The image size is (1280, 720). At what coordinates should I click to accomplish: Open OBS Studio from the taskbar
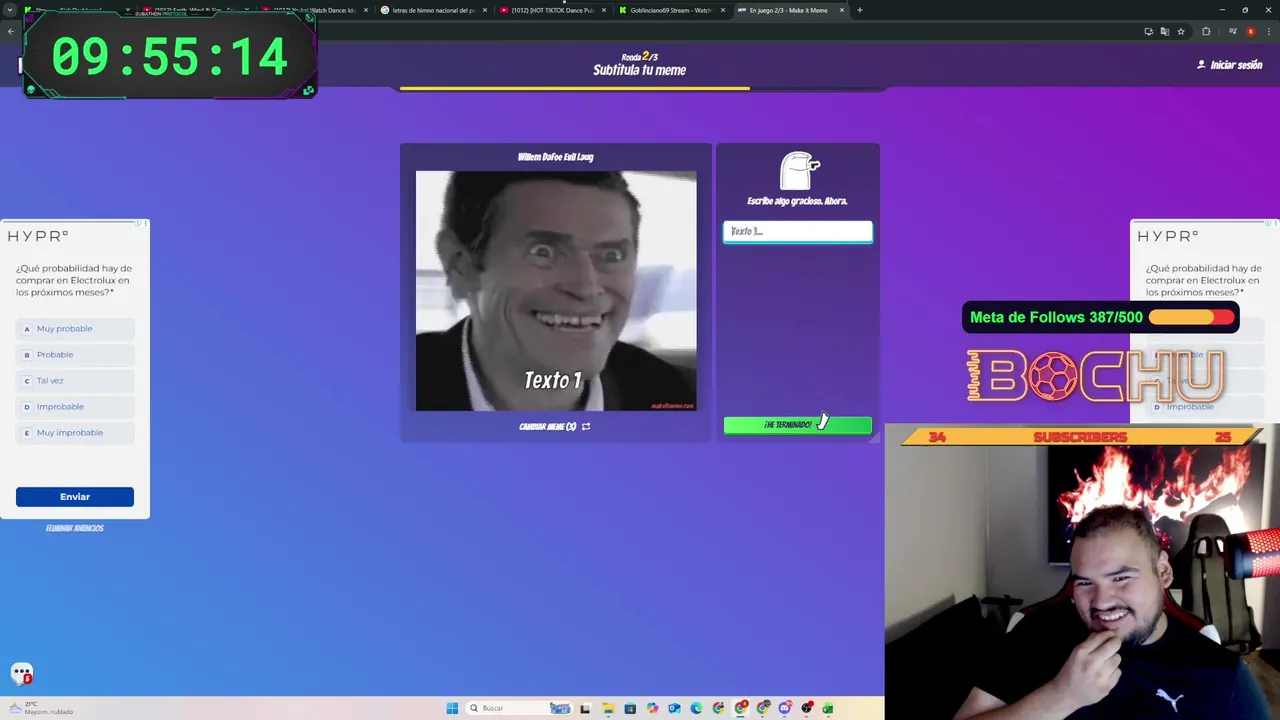807,708
